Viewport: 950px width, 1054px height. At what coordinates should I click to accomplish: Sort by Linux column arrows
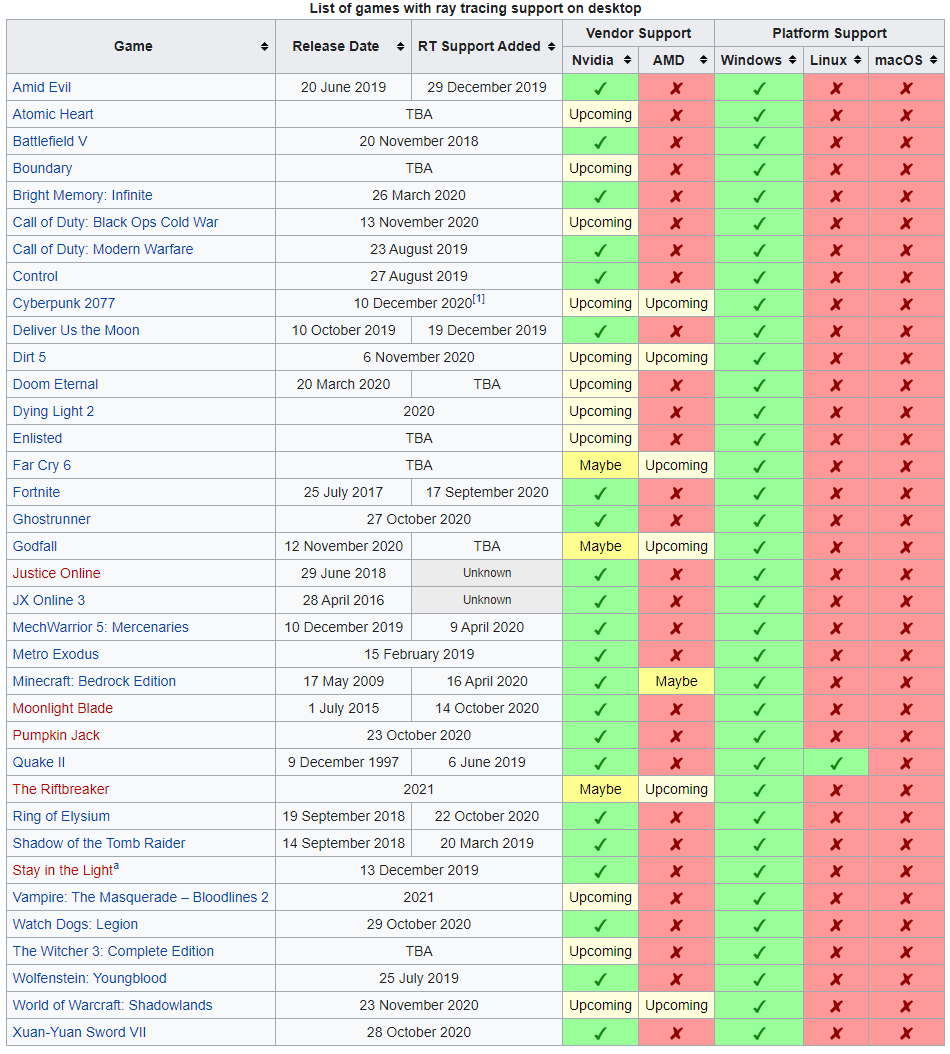pyautogui.click(x=857, y=60)
